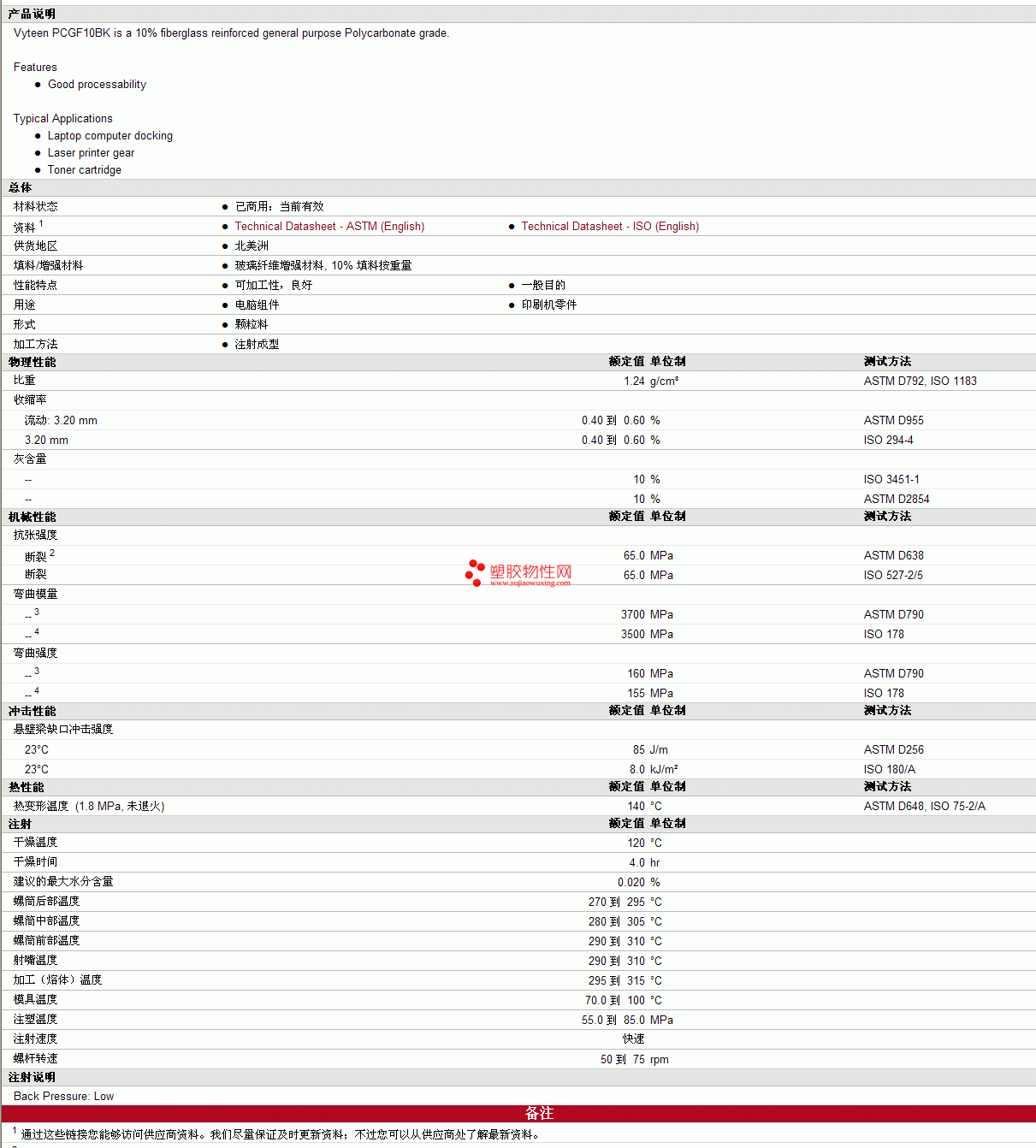
Task: Click the 模具温度 row label
Action: tap(36, 1000)
